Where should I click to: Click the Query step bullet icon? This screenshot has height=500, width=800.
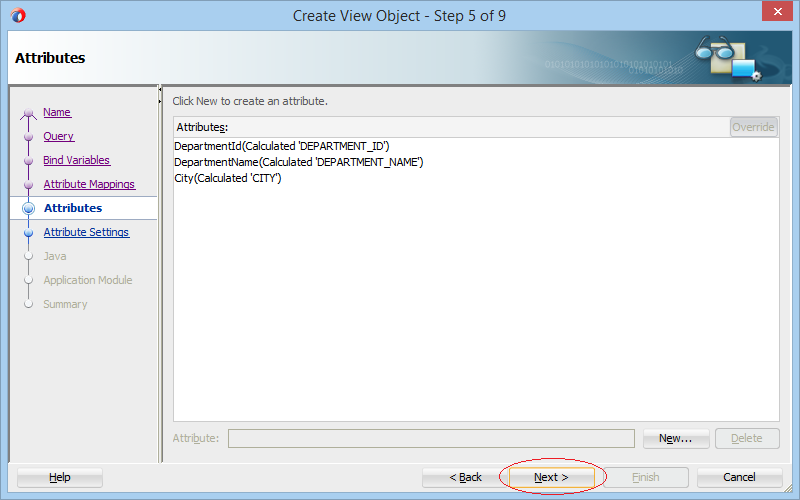coord(29,137)
